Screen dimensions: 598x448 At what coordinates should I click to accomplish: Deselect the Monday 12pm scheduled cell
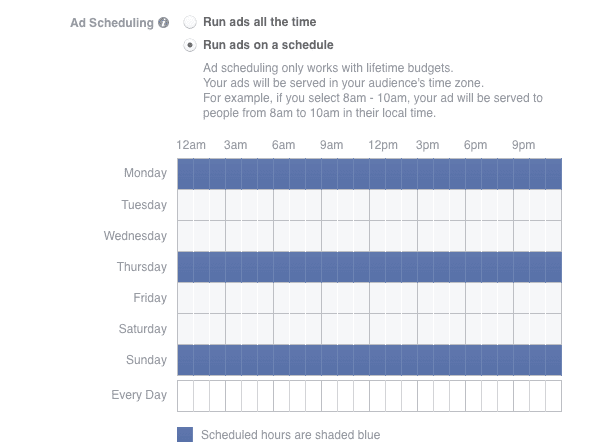[x=378, y=174]
